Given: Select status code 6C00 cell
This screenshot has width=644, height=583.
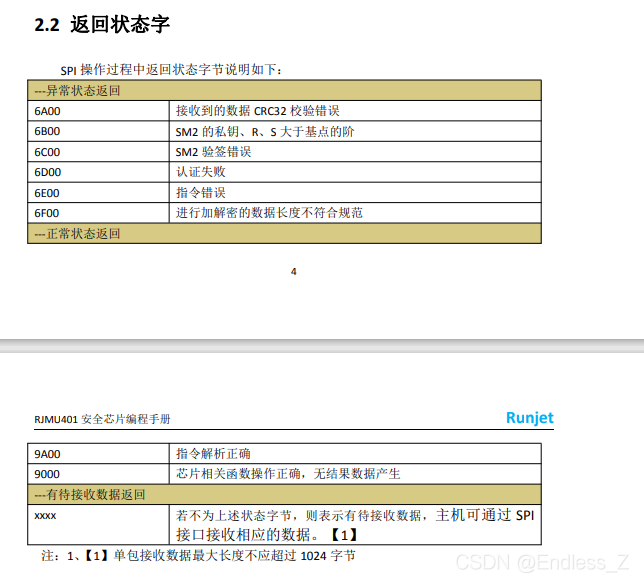Looking at the screenshot, I should 99,152.
